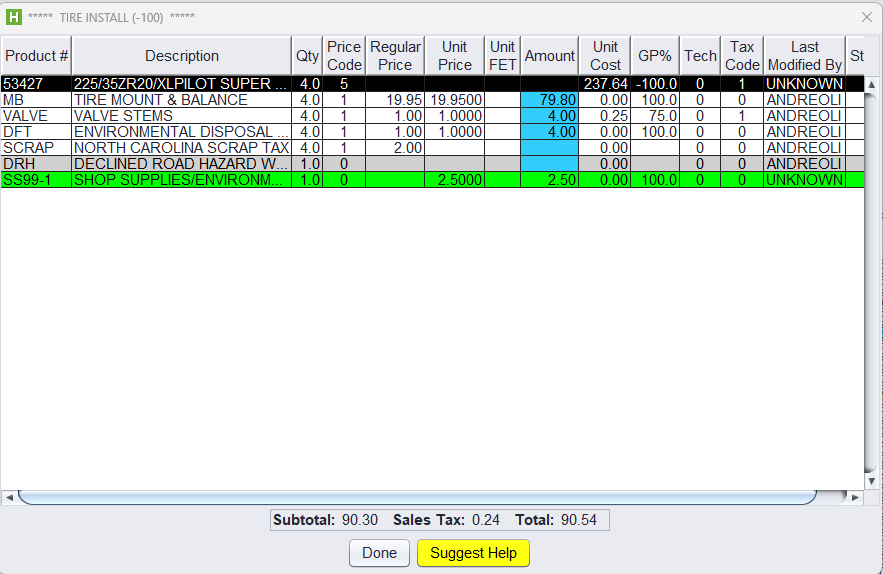This screenshot has height=574, width=883.
Task: Select the Declined Road Hazard row
Action: click(x=181, y=164)
